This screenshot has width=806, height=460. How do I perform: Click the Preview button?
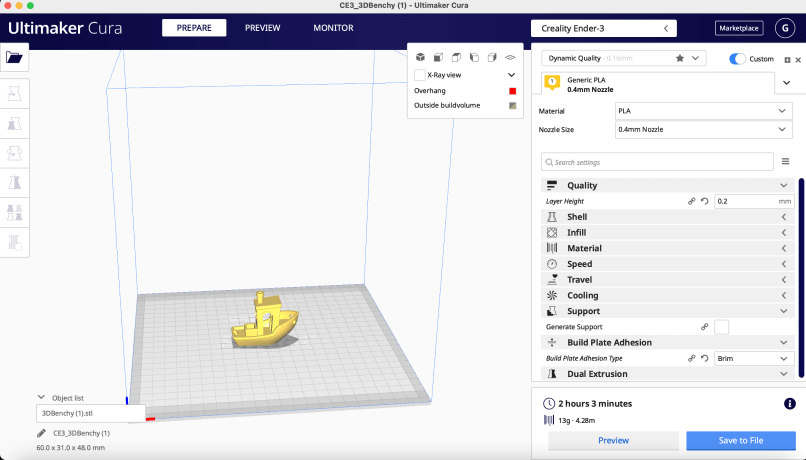tap(613, 440)
